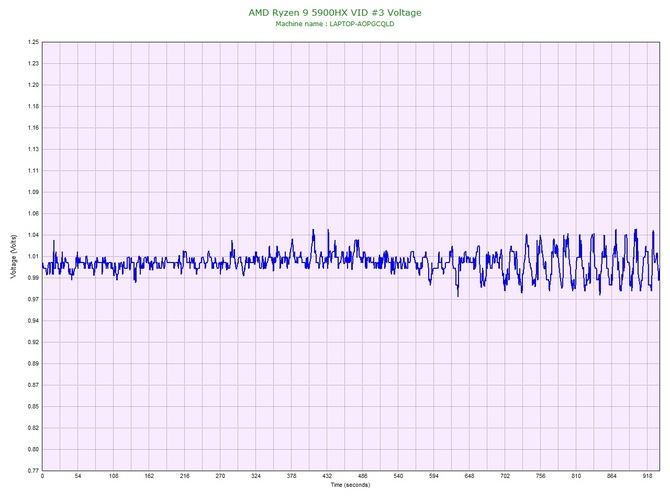This screenshot has width=670, height=502.
Task: Click the 324 seconds time axis label
Action: pos(256,476)
